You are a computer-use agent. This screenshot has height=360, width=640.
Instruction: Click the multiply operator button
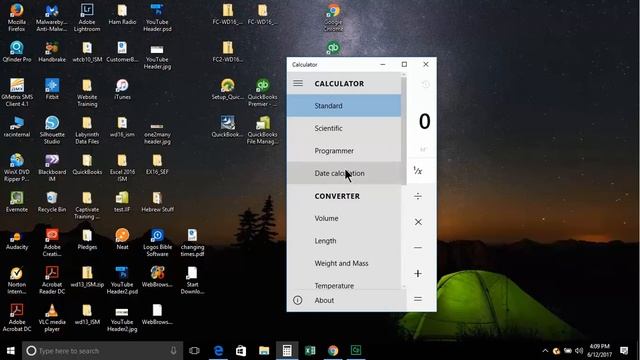point(418,222)
